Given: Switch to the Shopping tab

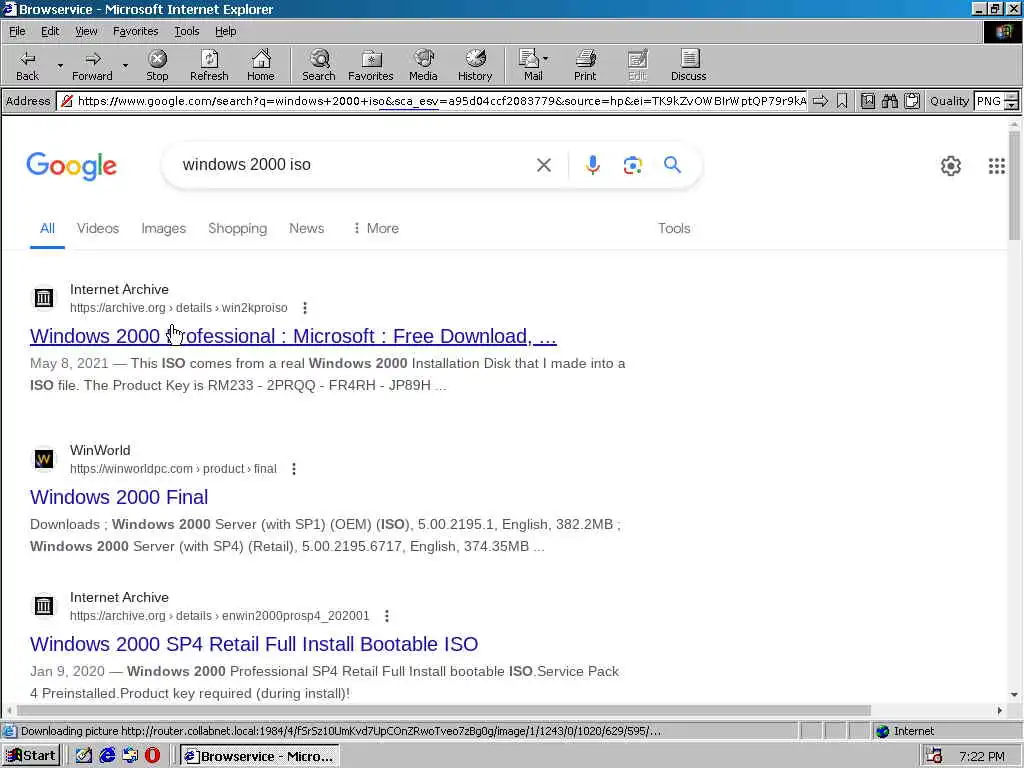Looking at the screenshot, I should point(238,229).
